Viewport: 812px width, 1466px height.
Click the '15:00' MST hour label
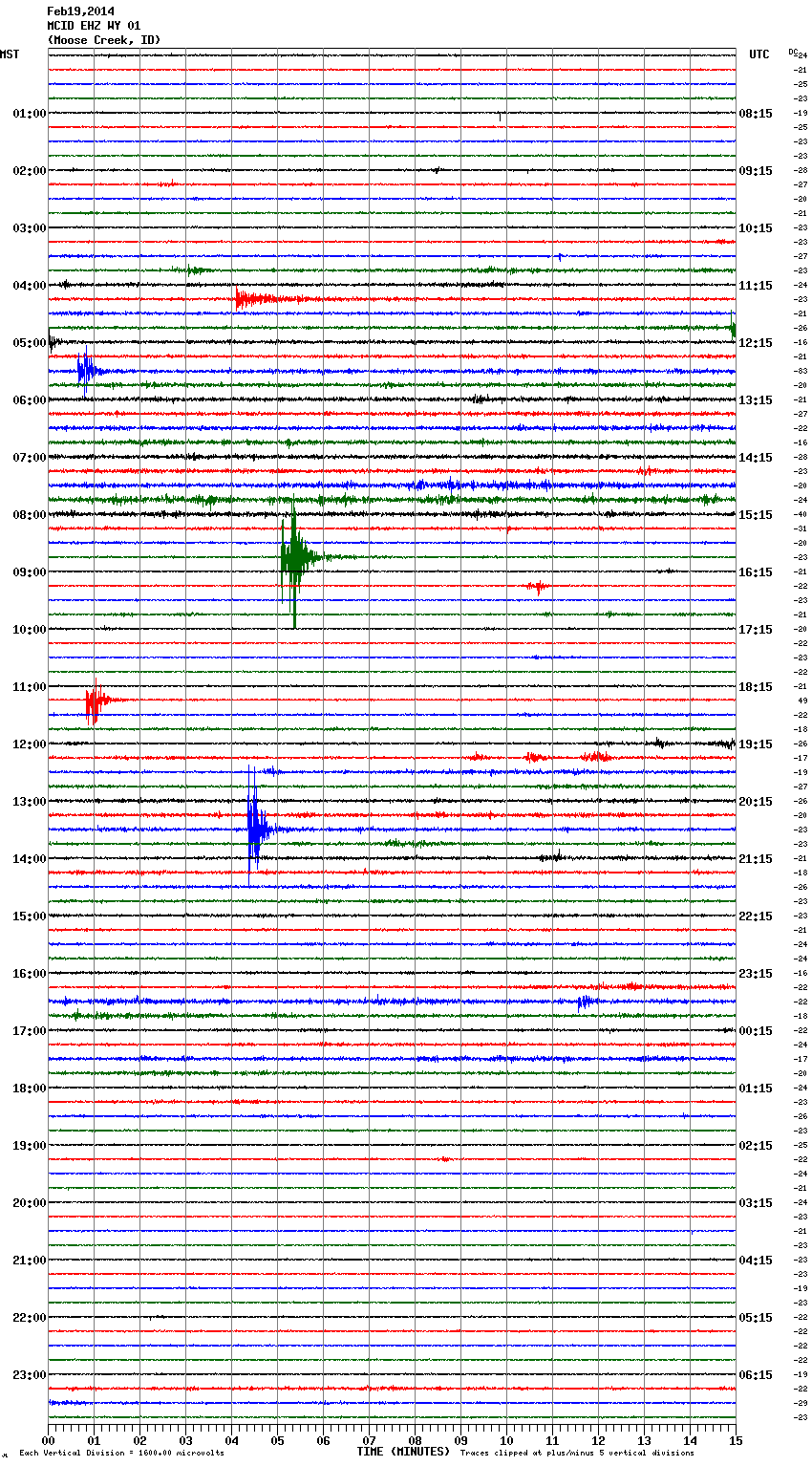point(30,916)
